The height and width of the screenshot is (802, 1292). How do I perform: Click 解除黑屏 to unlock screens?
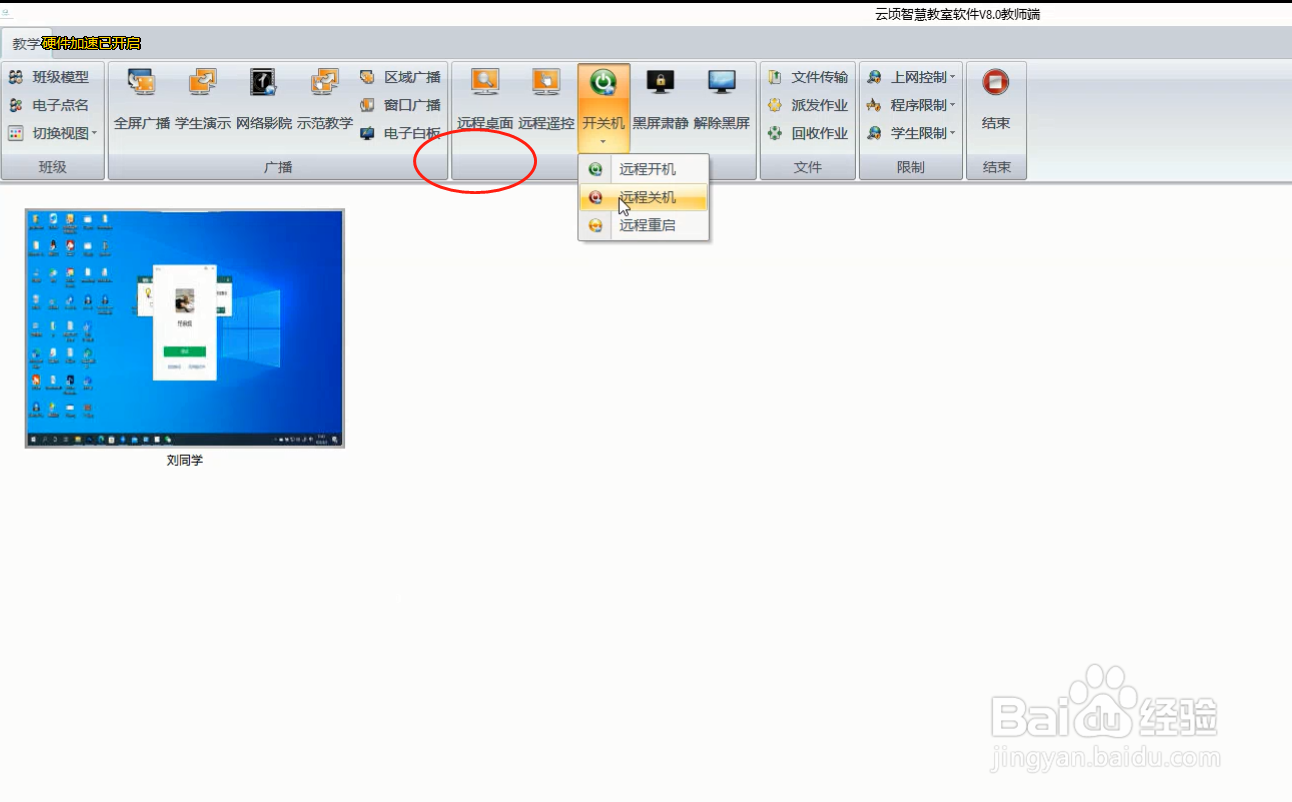pos(721,100)
